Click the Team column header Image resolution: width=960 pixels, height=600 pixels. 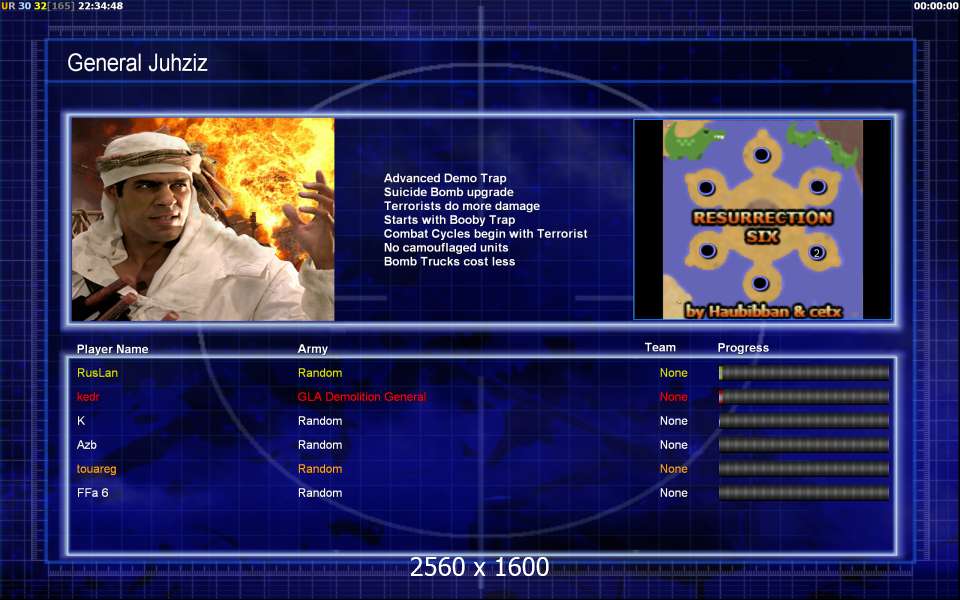click(x=660, y=347)
